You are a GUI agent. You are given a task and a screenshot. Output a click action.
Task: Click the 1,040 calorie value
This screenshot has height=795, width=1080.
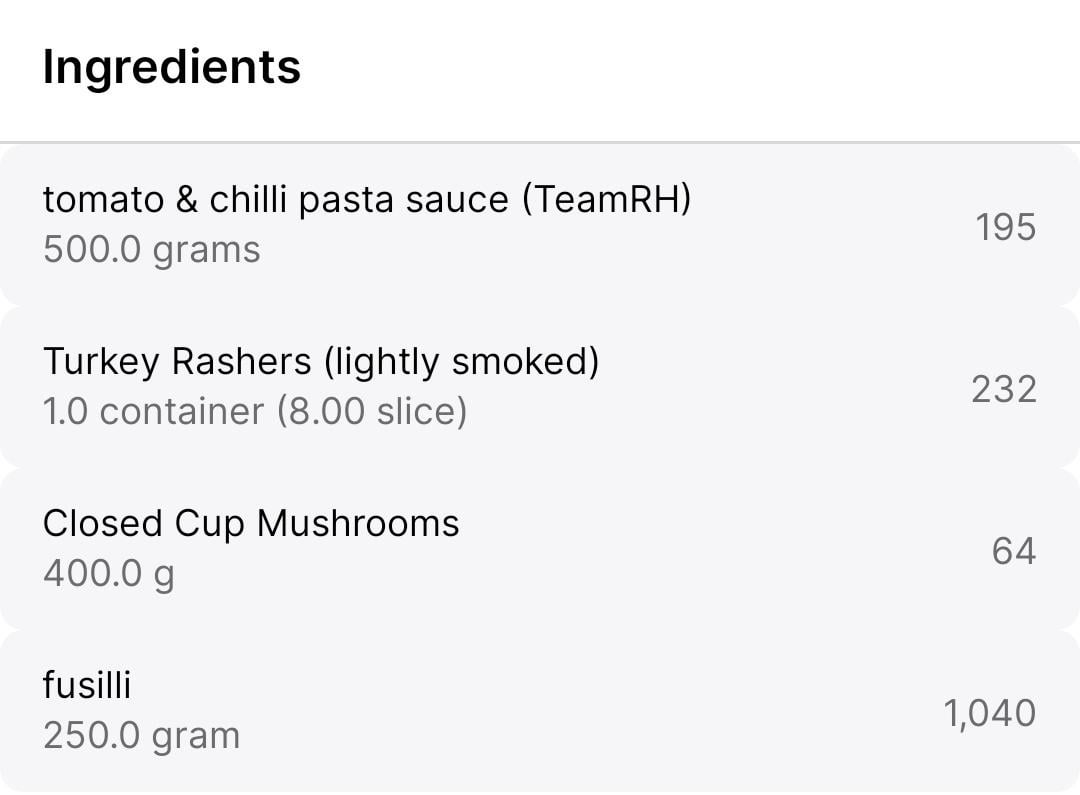(x=990, y=712)
